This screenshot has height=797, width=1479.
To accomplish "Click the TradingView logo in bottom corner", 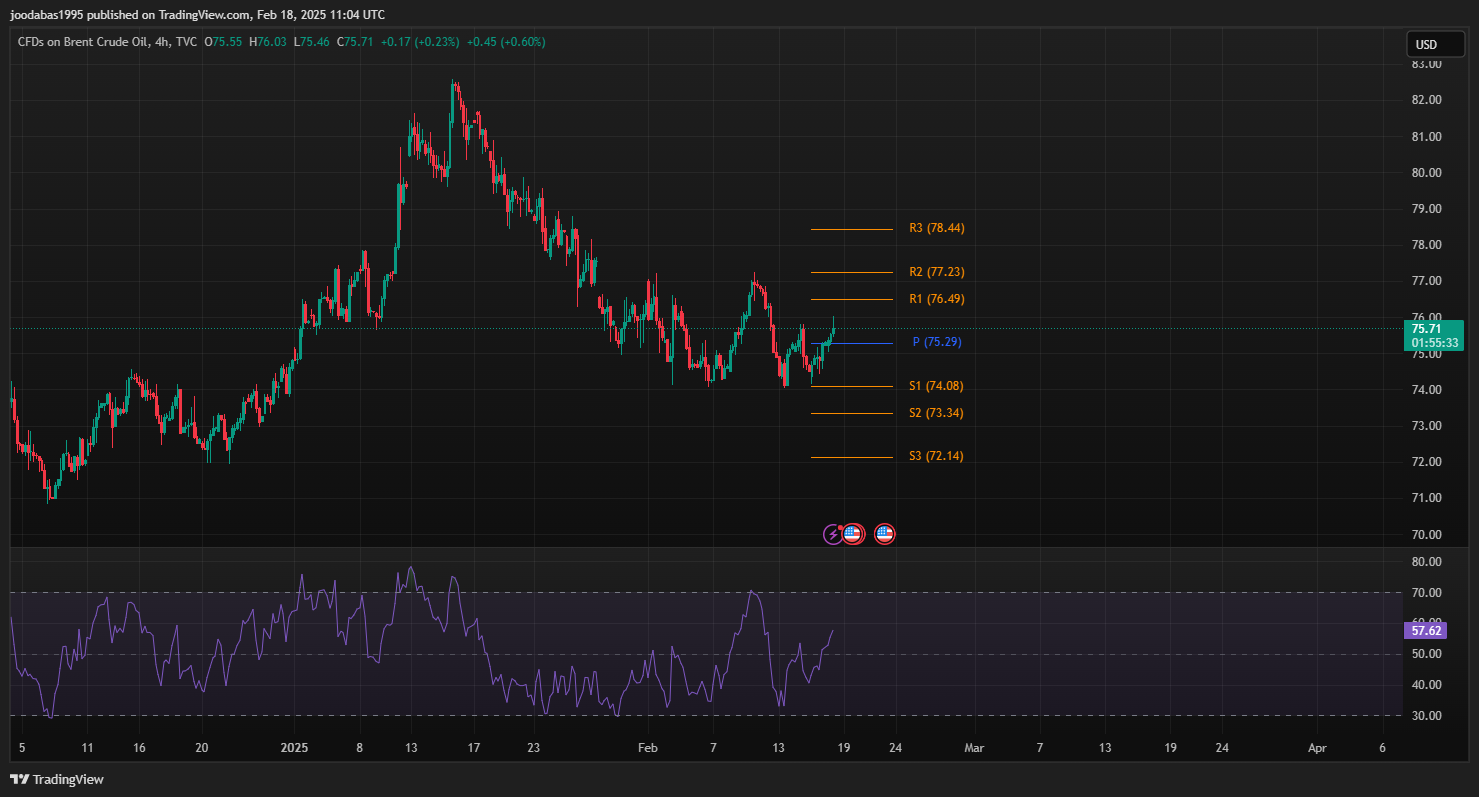I will click(57, 779).
